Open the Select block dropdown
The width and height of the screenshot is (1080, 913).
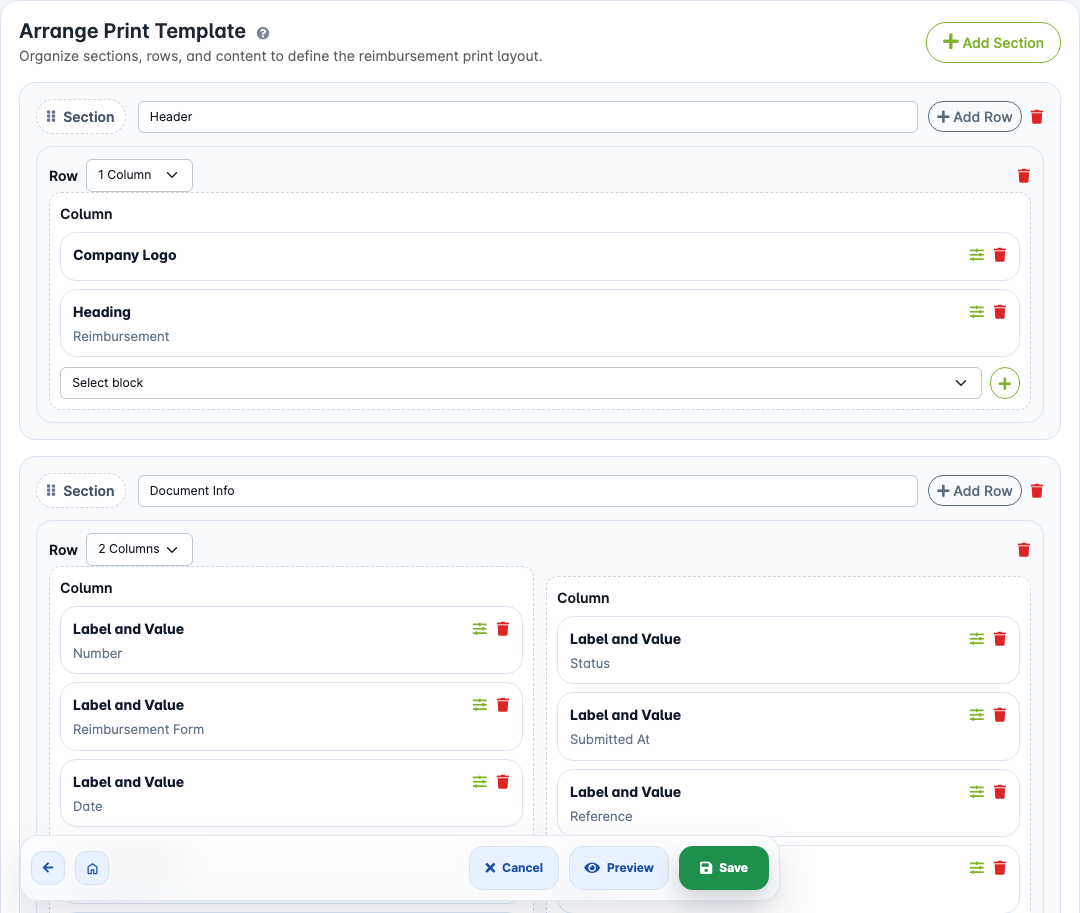pos(521,383)
